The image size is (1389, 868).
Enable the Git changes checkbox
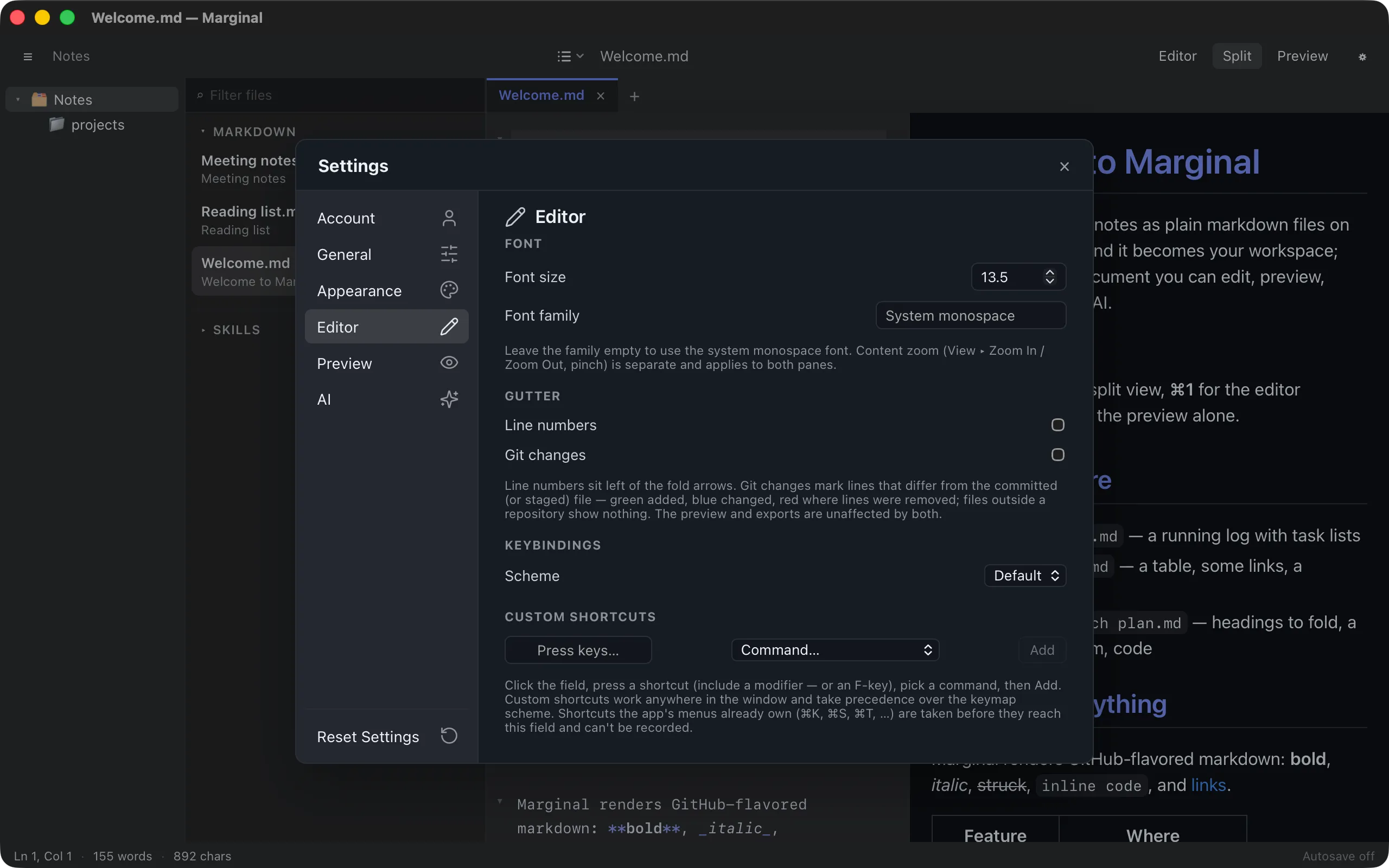[x=1058, y=455]
